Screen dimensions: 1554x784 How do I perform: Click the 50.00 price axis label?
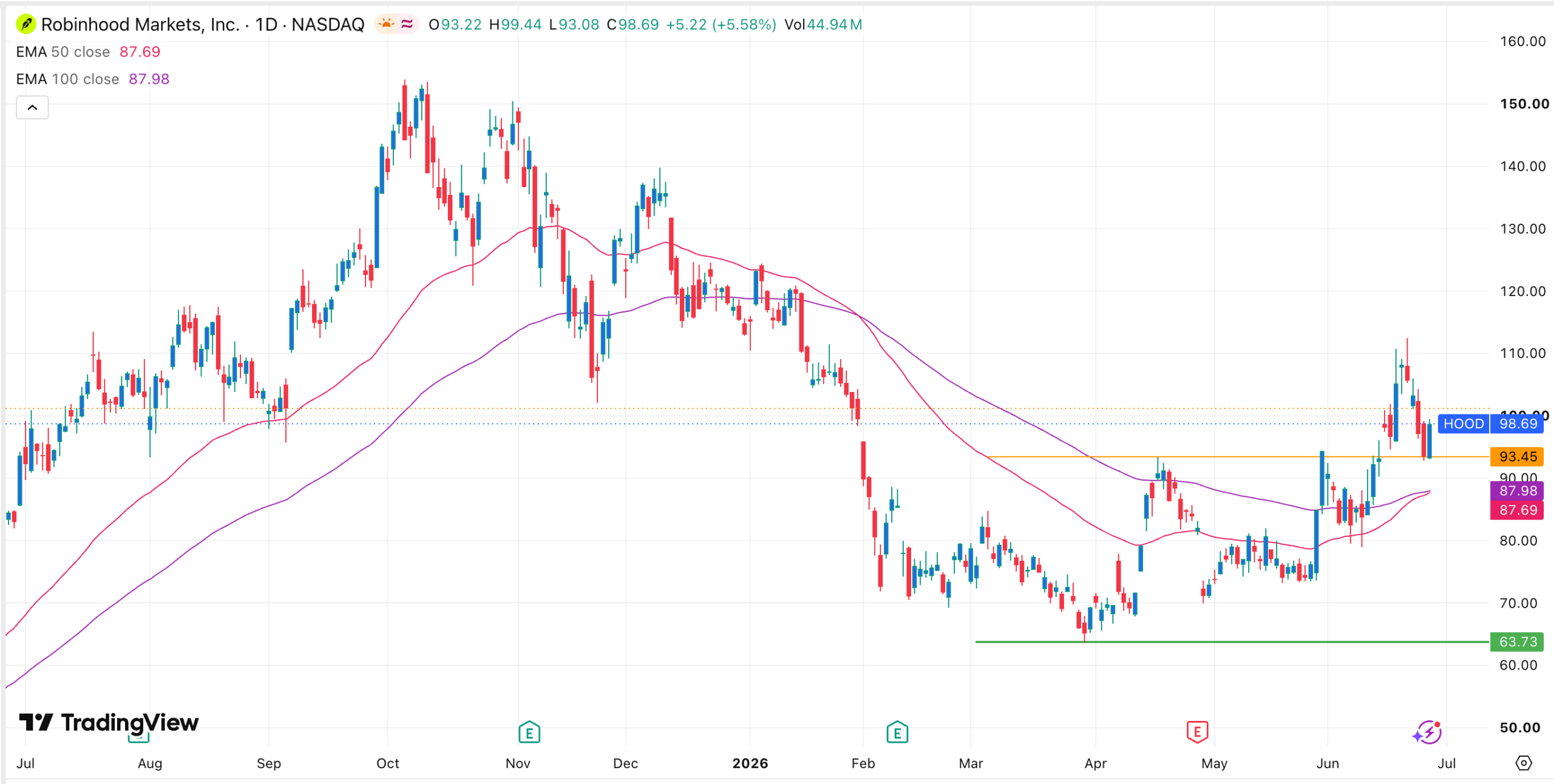(1520, 728)
